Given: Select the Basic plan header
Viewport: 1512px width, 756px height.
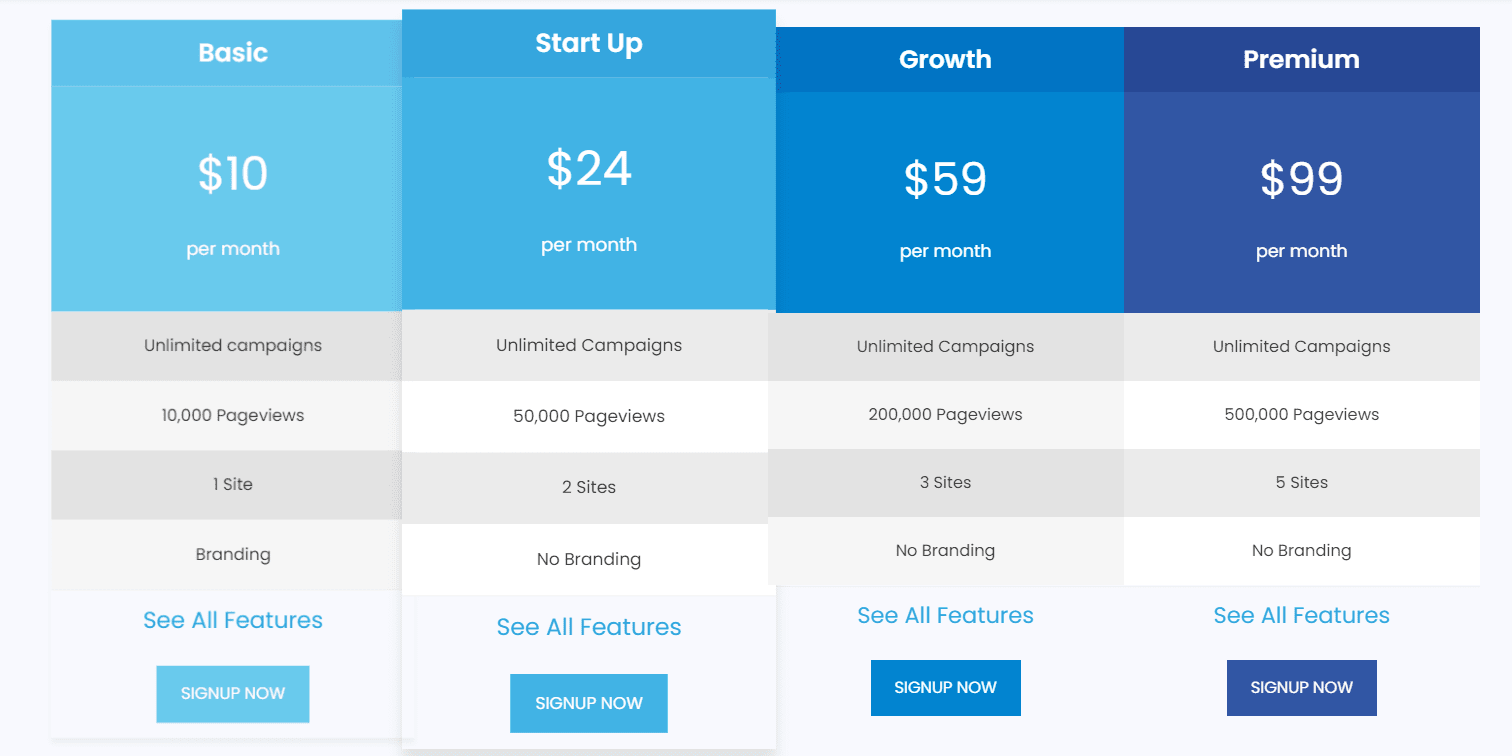Looking at the screenshot, I should pos(232,53).
